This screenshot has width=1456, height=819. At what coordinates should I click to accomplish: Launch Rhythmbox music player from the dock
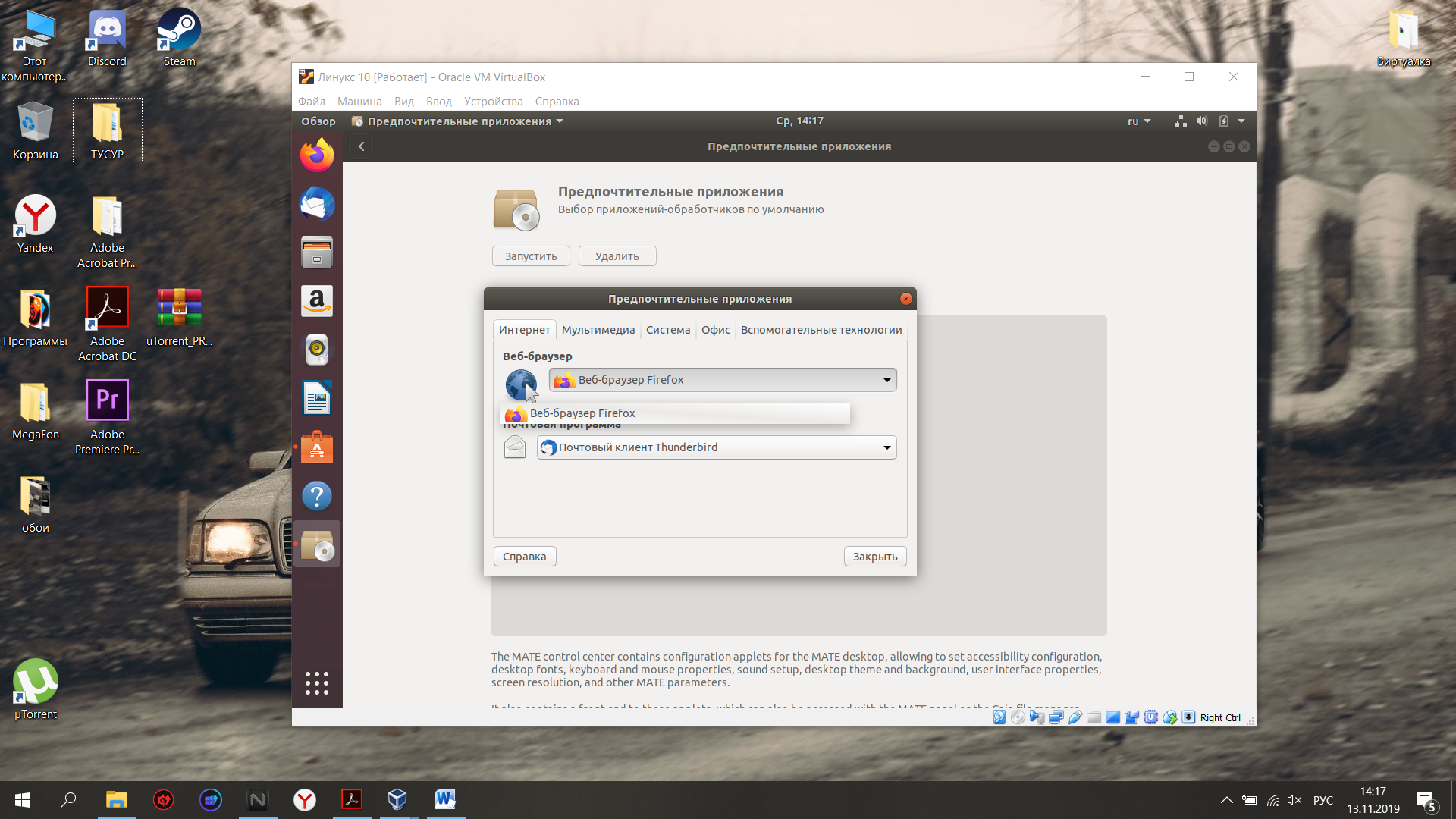[317, 350]
